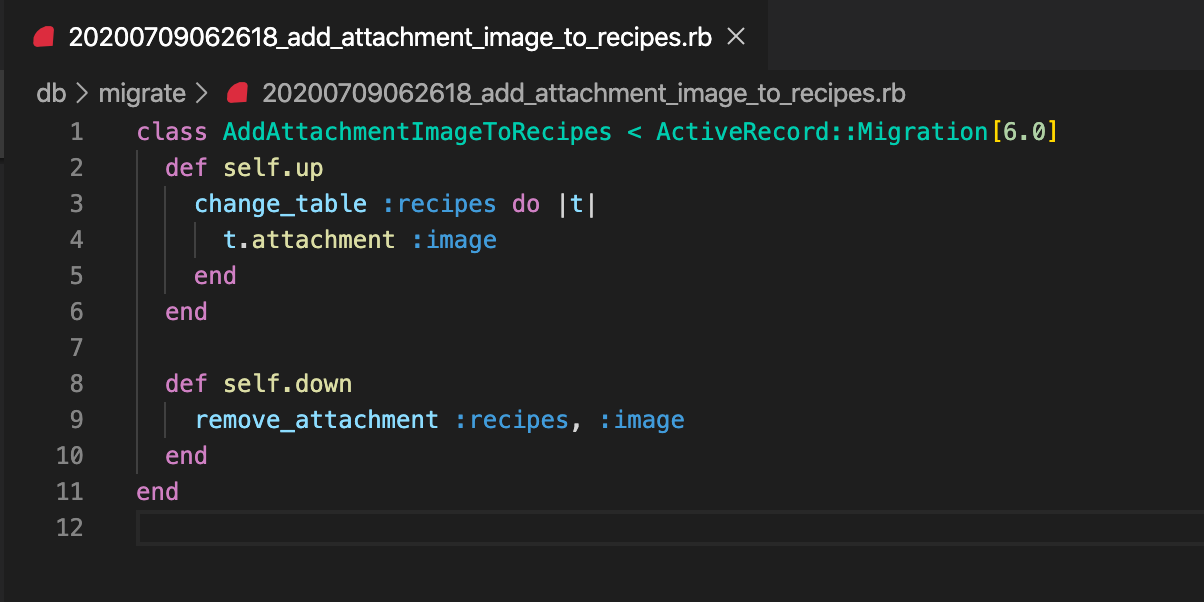Click the :recipes symbol on line 3
The width and height of the screenshot is (1204, 602).
(440, 204)
